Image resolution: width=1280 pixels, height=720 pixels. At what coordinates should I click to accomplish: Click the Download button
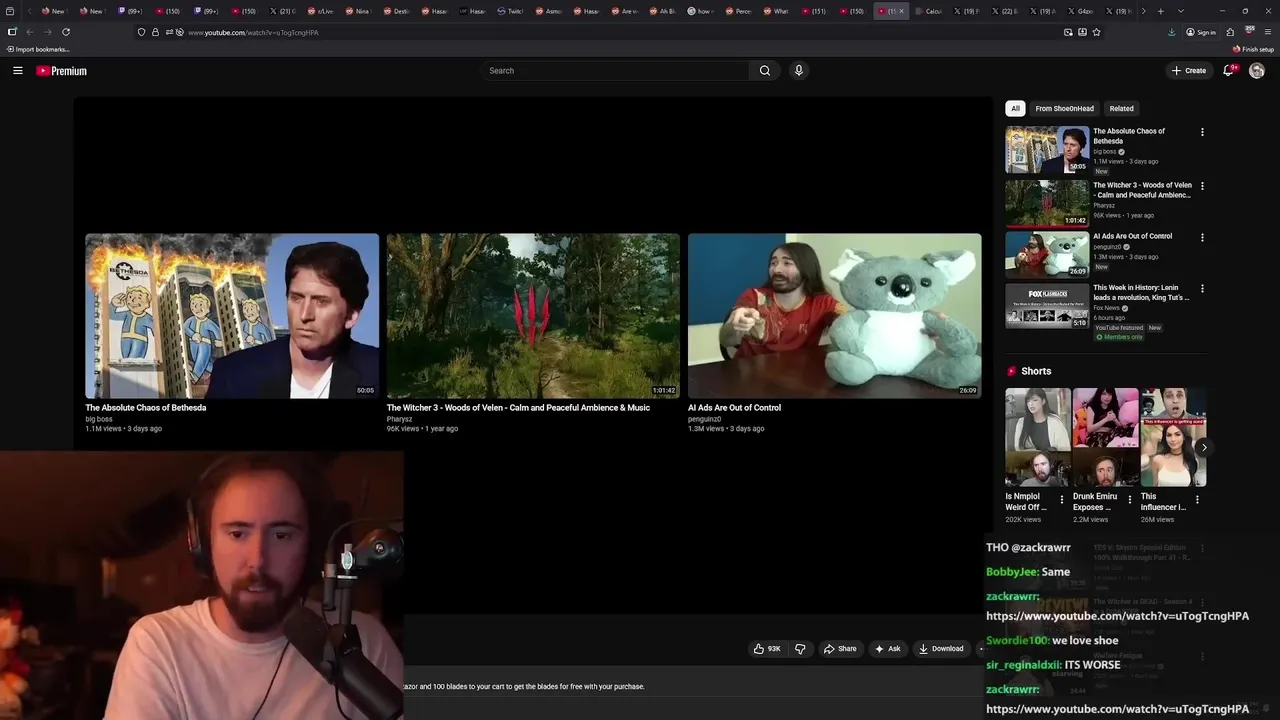click(941, 649)
